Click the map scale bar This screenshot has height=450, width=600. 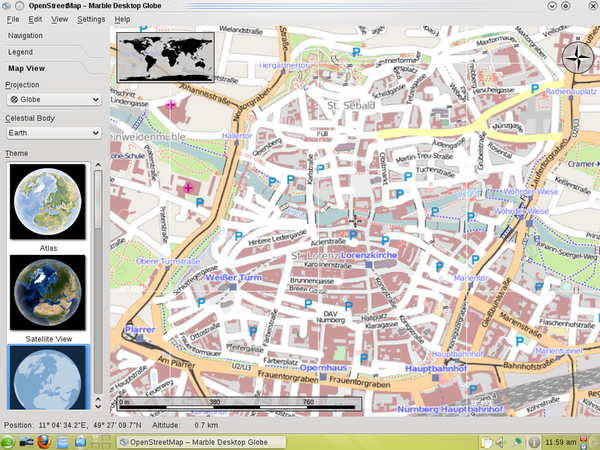(239, 404)
